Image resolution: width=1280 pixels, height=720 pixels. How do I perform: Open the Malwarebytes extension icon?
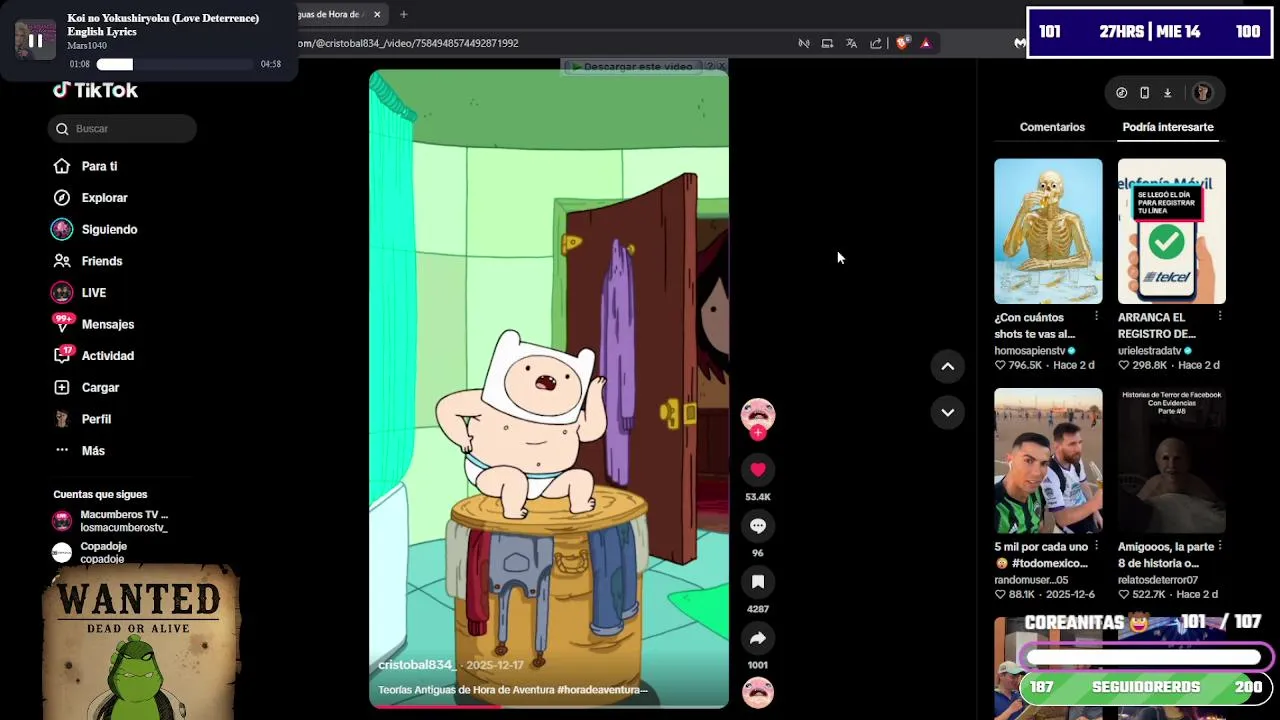[1019, 43]
